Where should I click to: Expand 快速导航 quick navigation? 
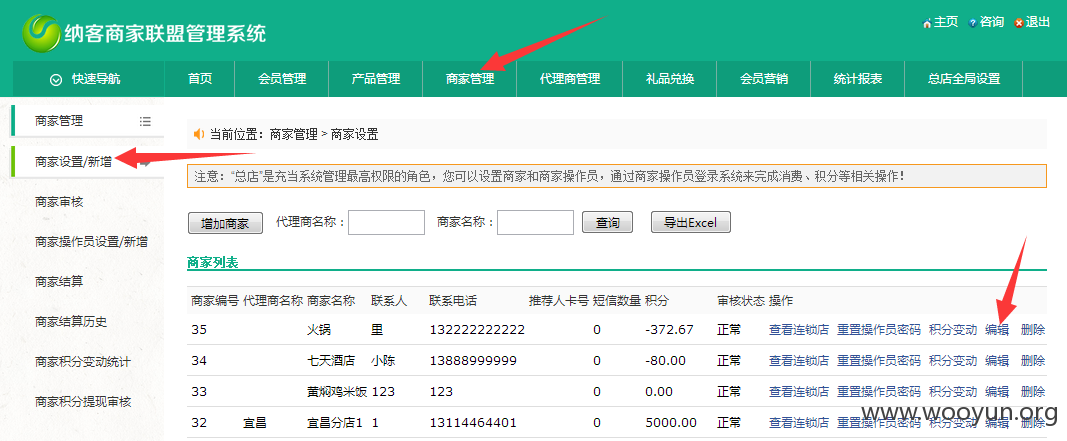click(x=88, y=79)
